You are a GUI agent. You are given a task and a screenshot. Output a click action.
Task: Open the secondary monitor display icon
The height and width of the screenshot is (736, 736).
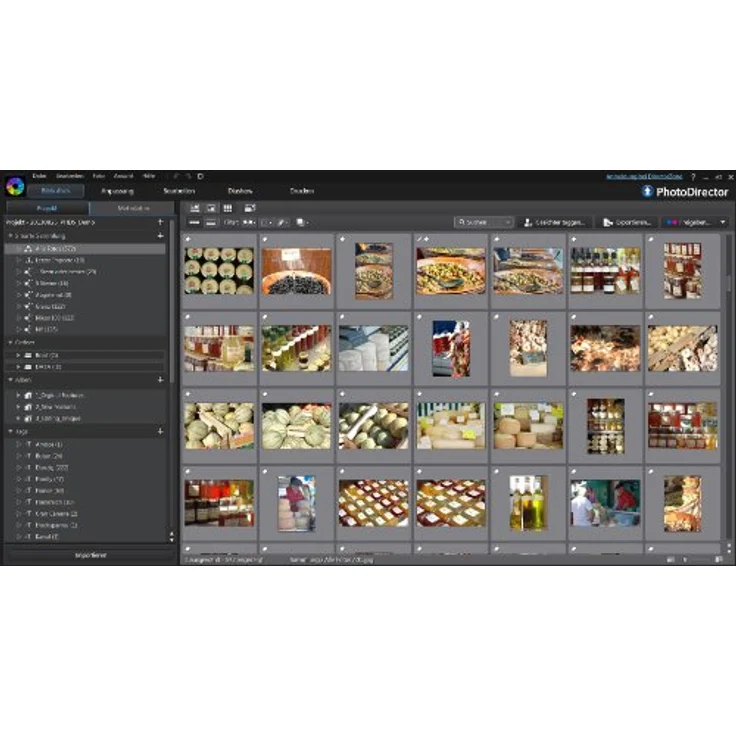point(250,208)
